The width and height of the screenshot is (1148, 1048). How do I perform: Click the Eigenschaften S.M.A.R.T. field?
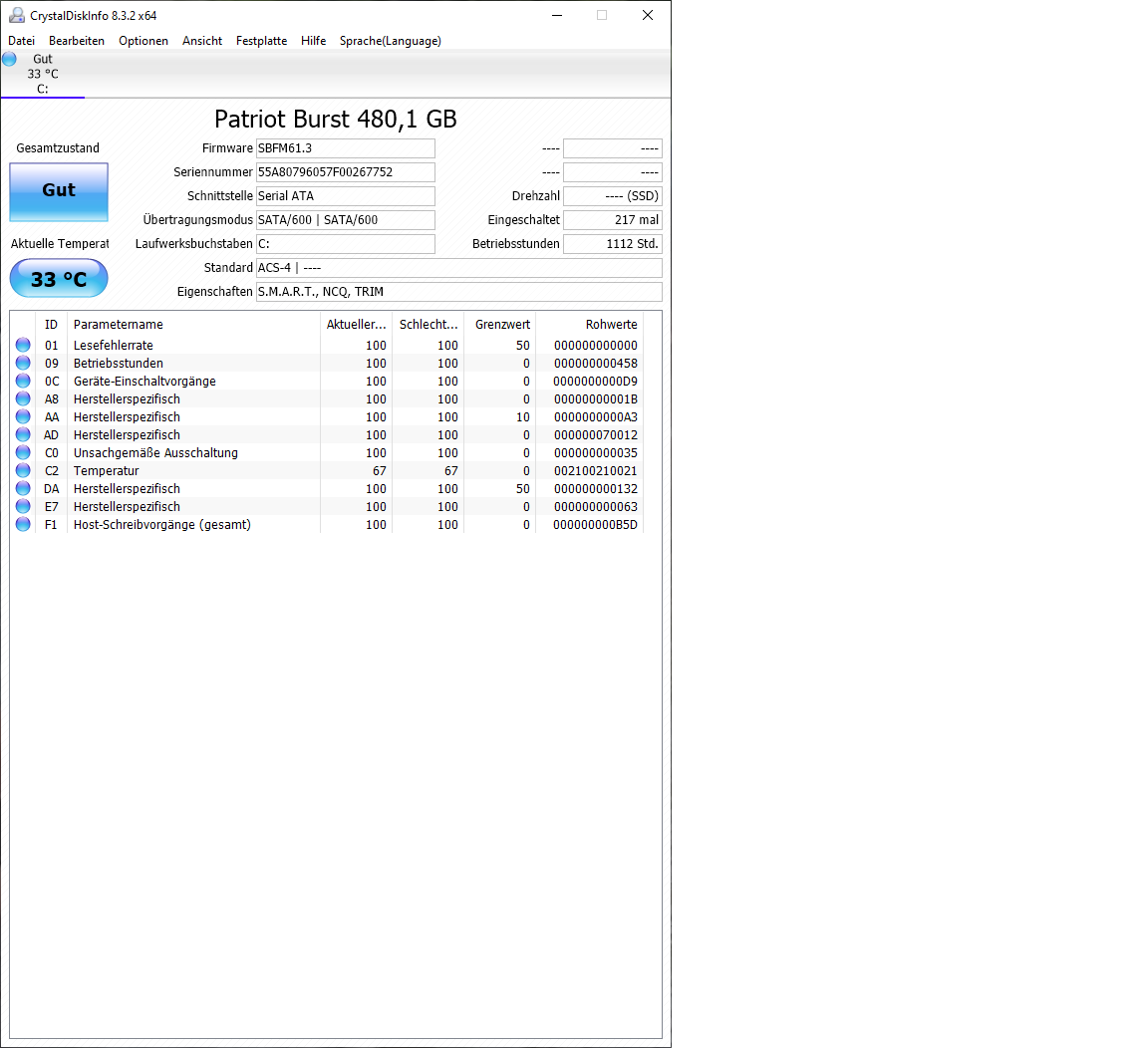459,292
